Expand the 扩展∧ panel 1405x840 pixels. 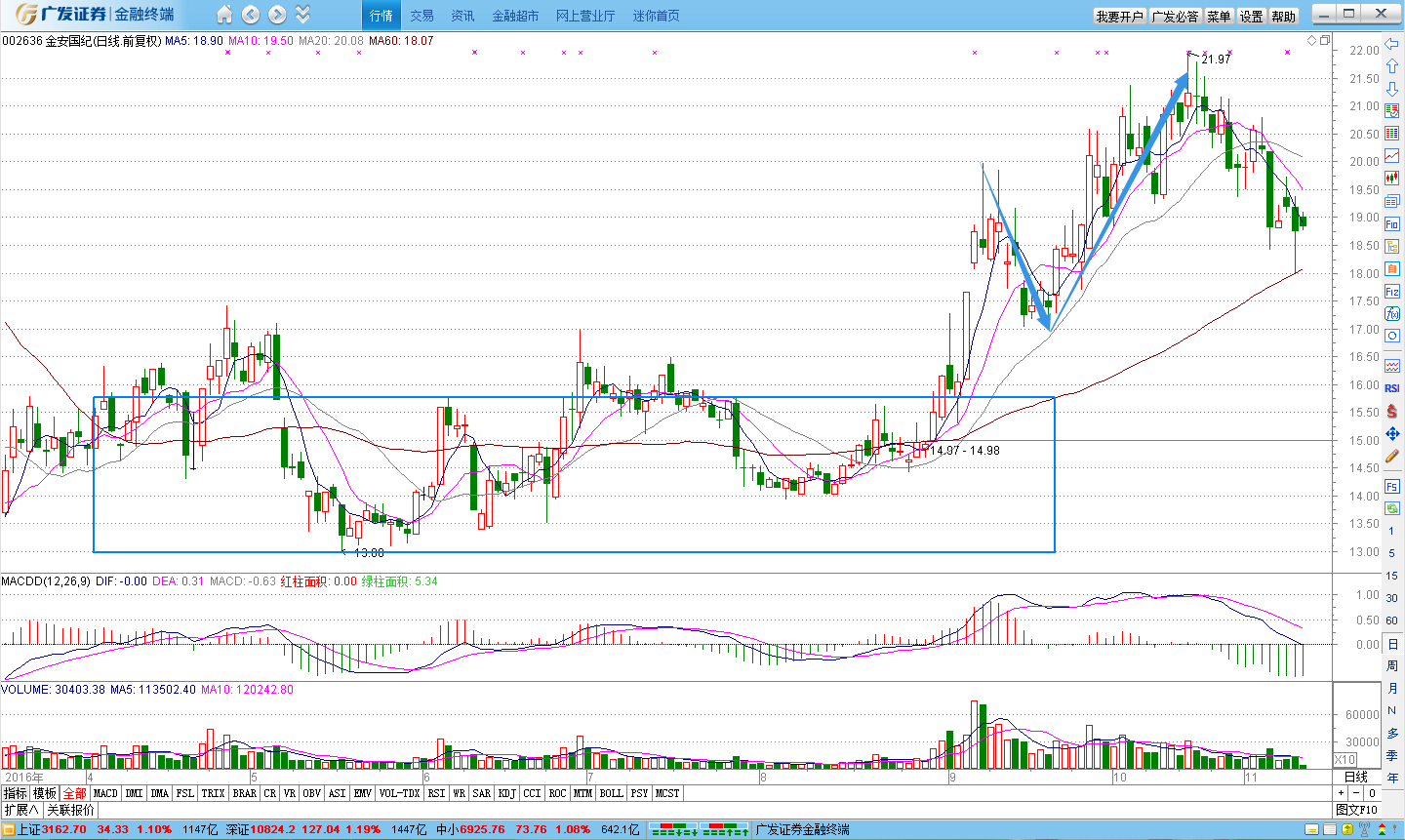pos(21,810)
